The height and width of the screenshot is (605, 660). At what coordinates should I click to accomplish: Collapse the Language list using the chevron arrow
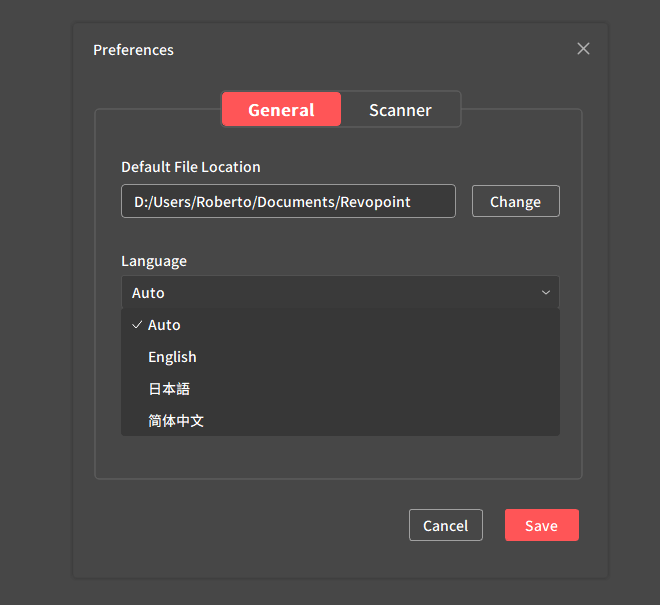pyautogui.click(x=546, y=293)
